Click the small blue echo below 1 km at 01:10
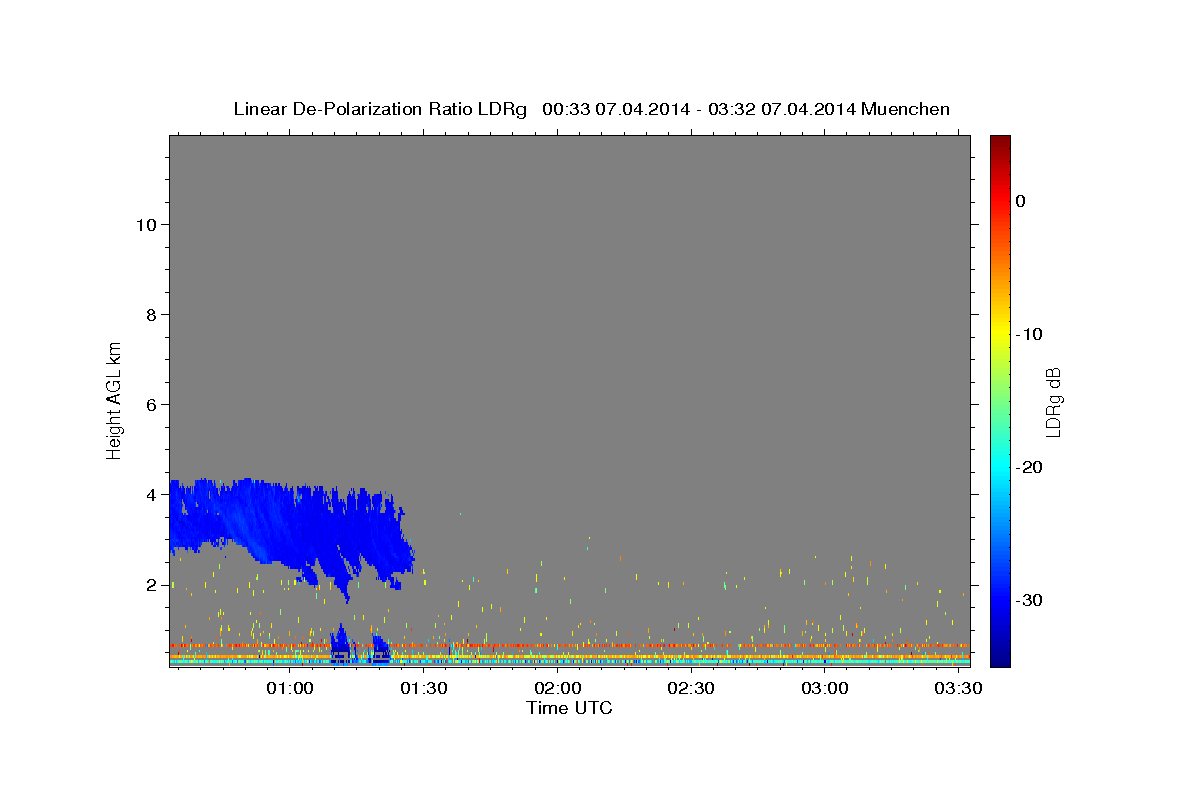 point(342,643)
